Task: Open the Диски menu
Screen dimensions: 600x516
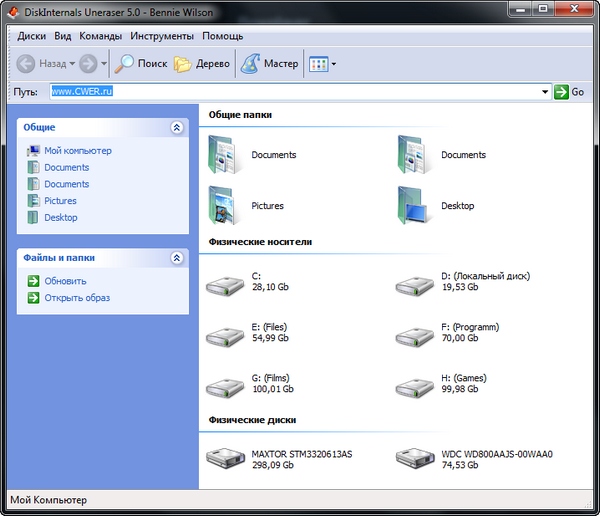Action: 31,36
